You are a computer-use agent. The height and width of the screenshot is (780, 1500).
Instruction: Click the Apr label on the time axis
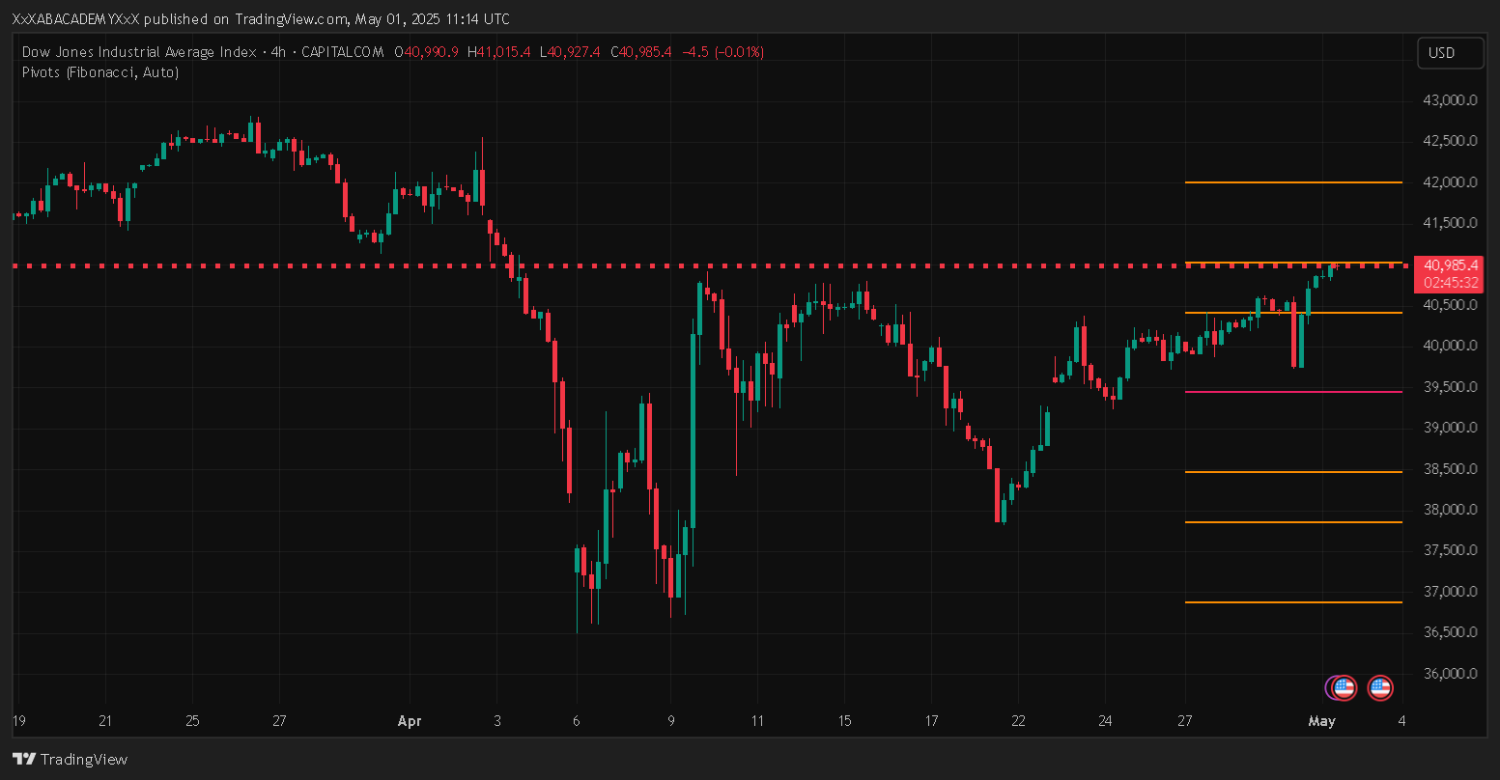(409, 720)
